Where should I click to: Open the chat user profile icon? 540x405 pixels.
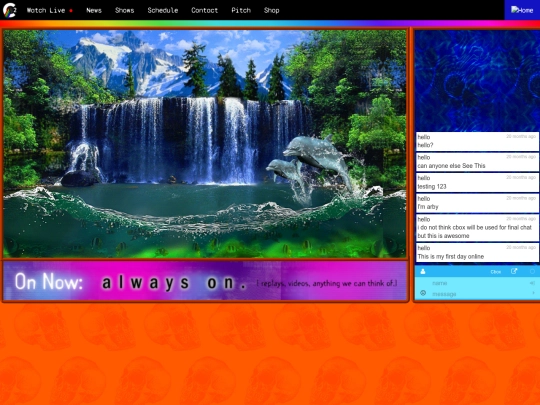coord(423,271)
